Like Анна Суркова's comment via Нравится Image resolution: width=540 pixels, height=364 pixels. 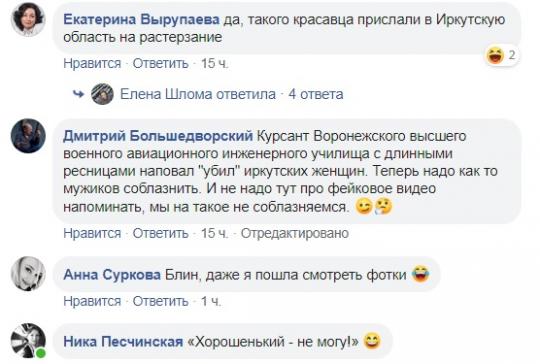[x=92, y=301]
